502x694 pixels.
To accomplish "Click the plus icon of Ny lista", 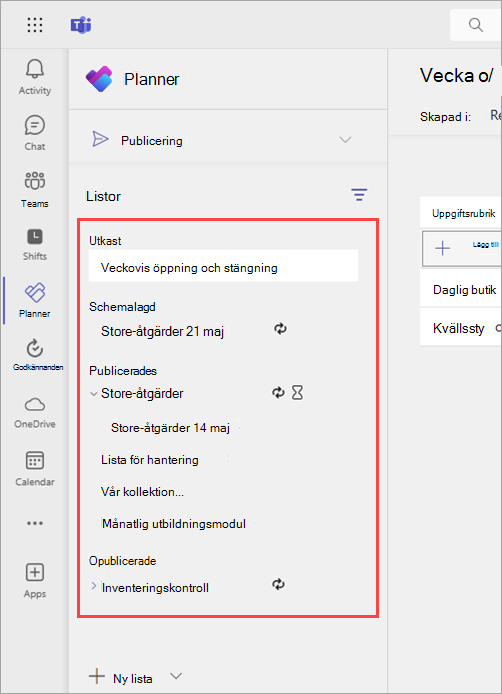I will [97, 676].
